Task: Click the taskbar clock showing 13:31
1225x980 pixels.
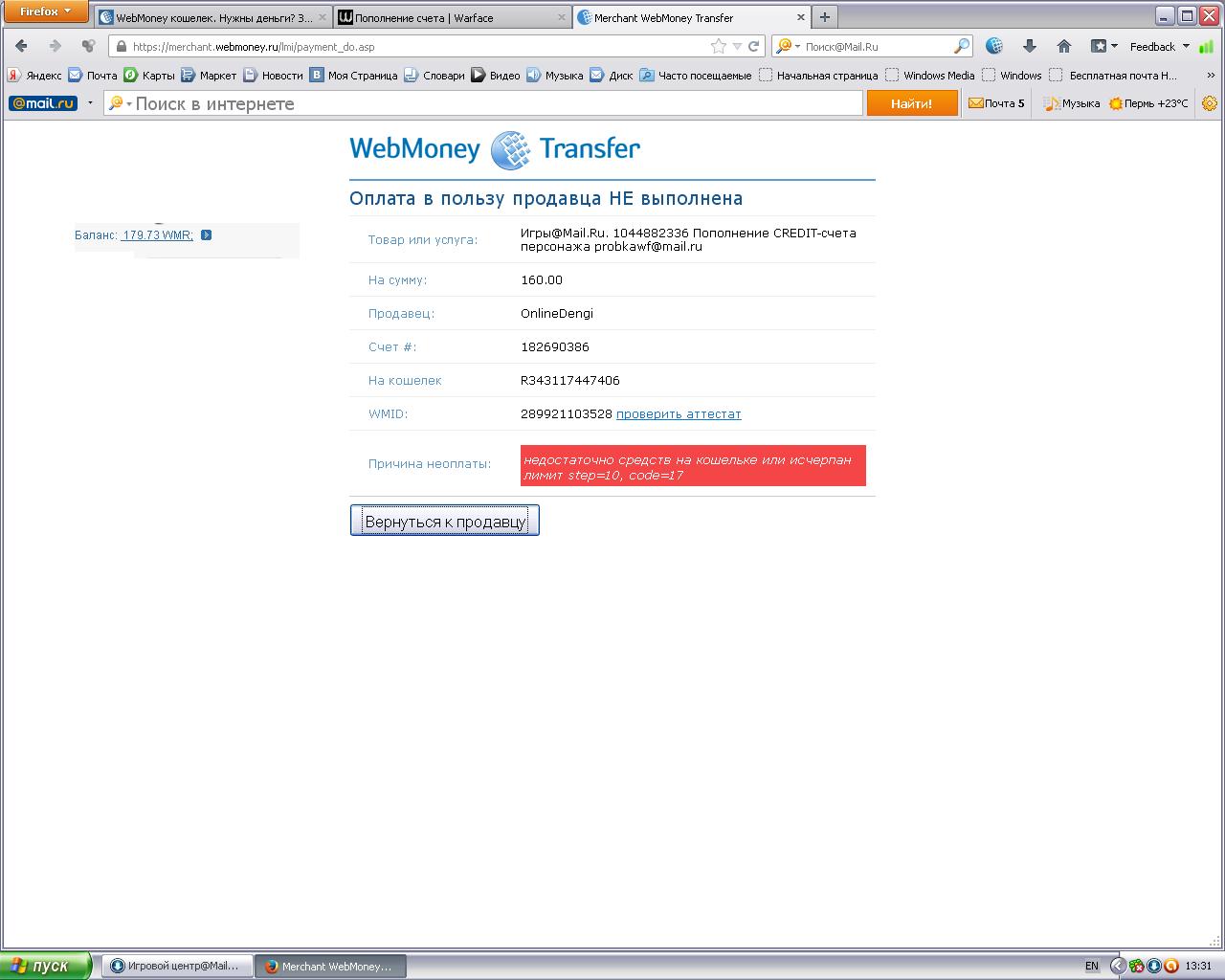Action: click(1198, 967)
